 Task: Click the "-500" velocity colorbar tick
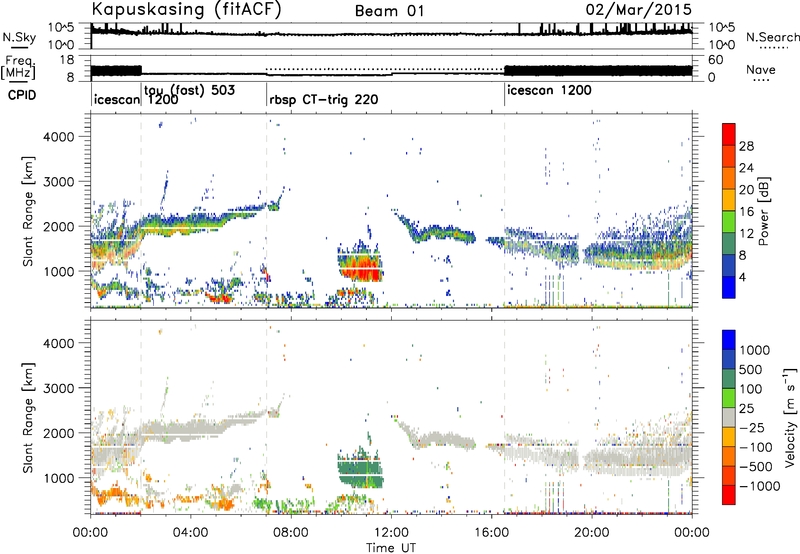(756, 466)
